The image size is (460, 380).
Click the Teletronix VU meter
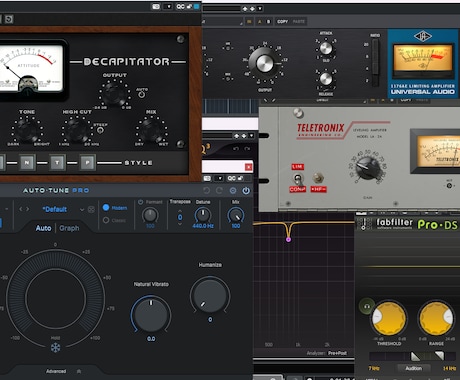pos(438,152)
